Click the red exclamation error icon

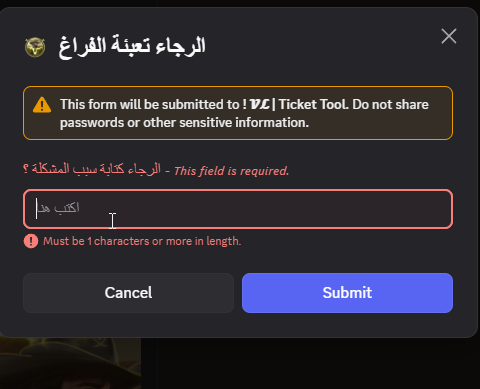[31, 241]
